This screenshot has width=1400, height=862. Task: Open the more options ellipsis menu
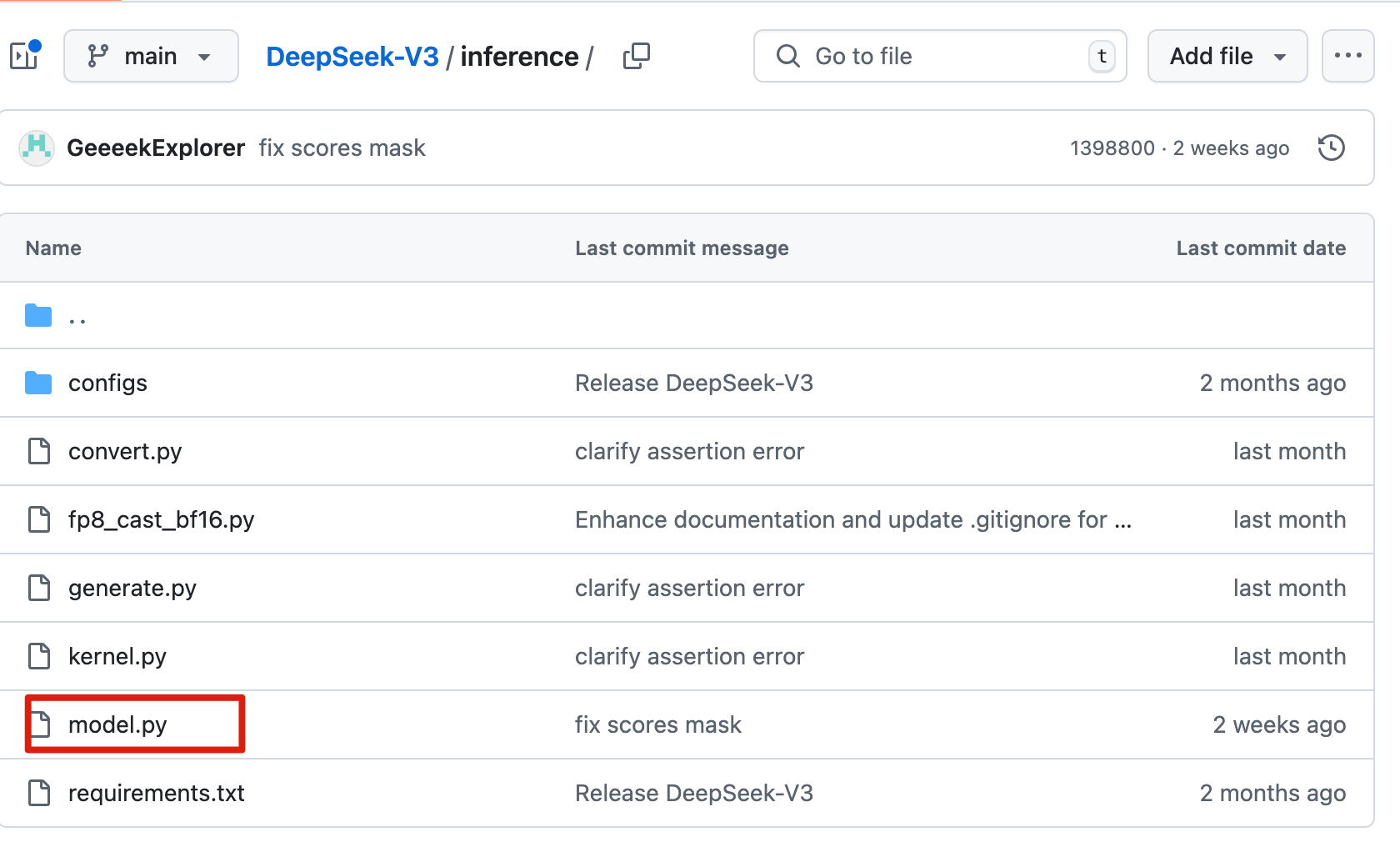click(1347, 56)
